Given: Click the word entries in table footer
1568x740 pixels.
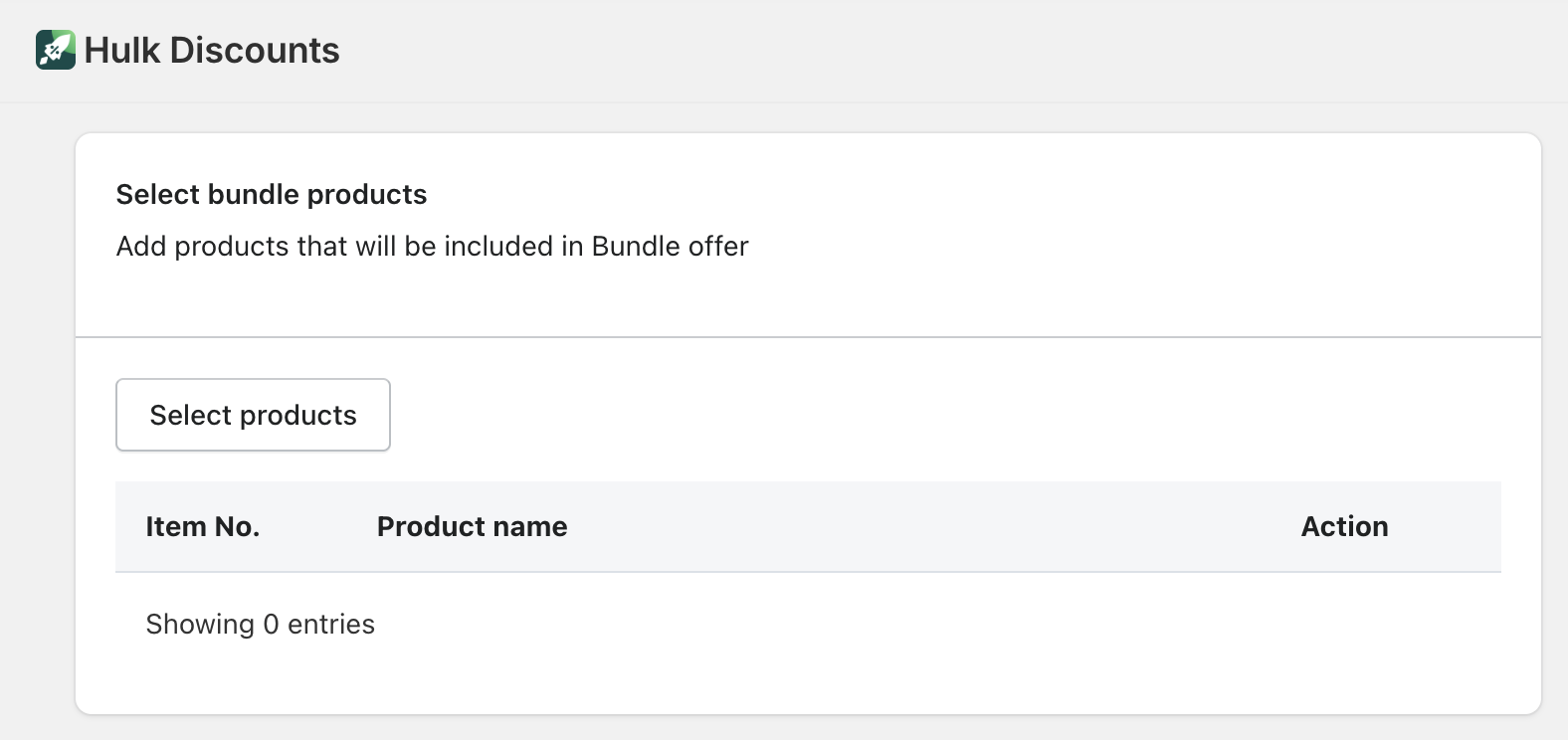Looking at the screenshot, I should point(331,624).
